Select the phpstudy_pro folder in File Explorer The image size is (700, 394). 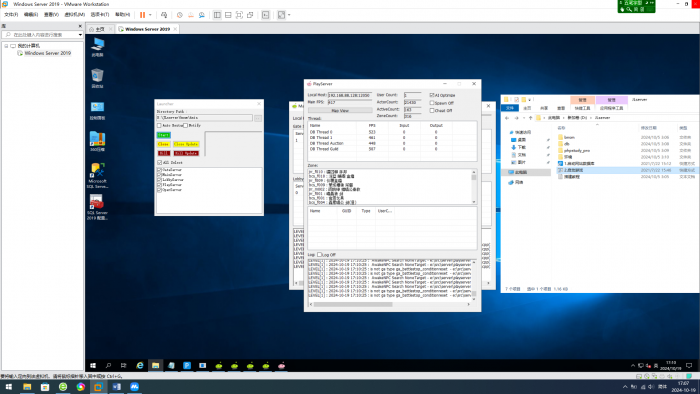point(576,150)
